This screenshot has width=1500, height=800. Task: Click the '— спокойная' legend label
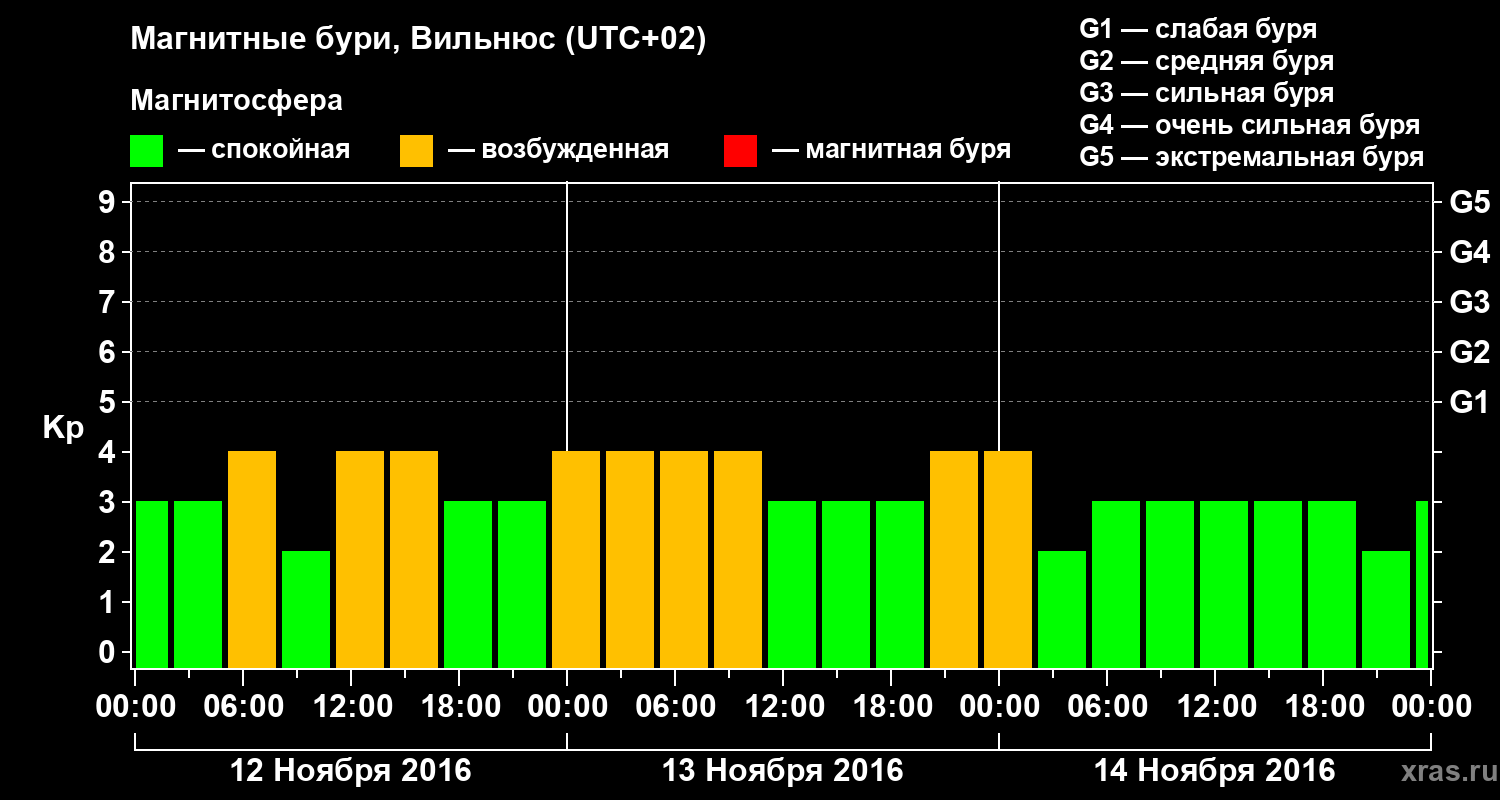(x=263, y=151)
